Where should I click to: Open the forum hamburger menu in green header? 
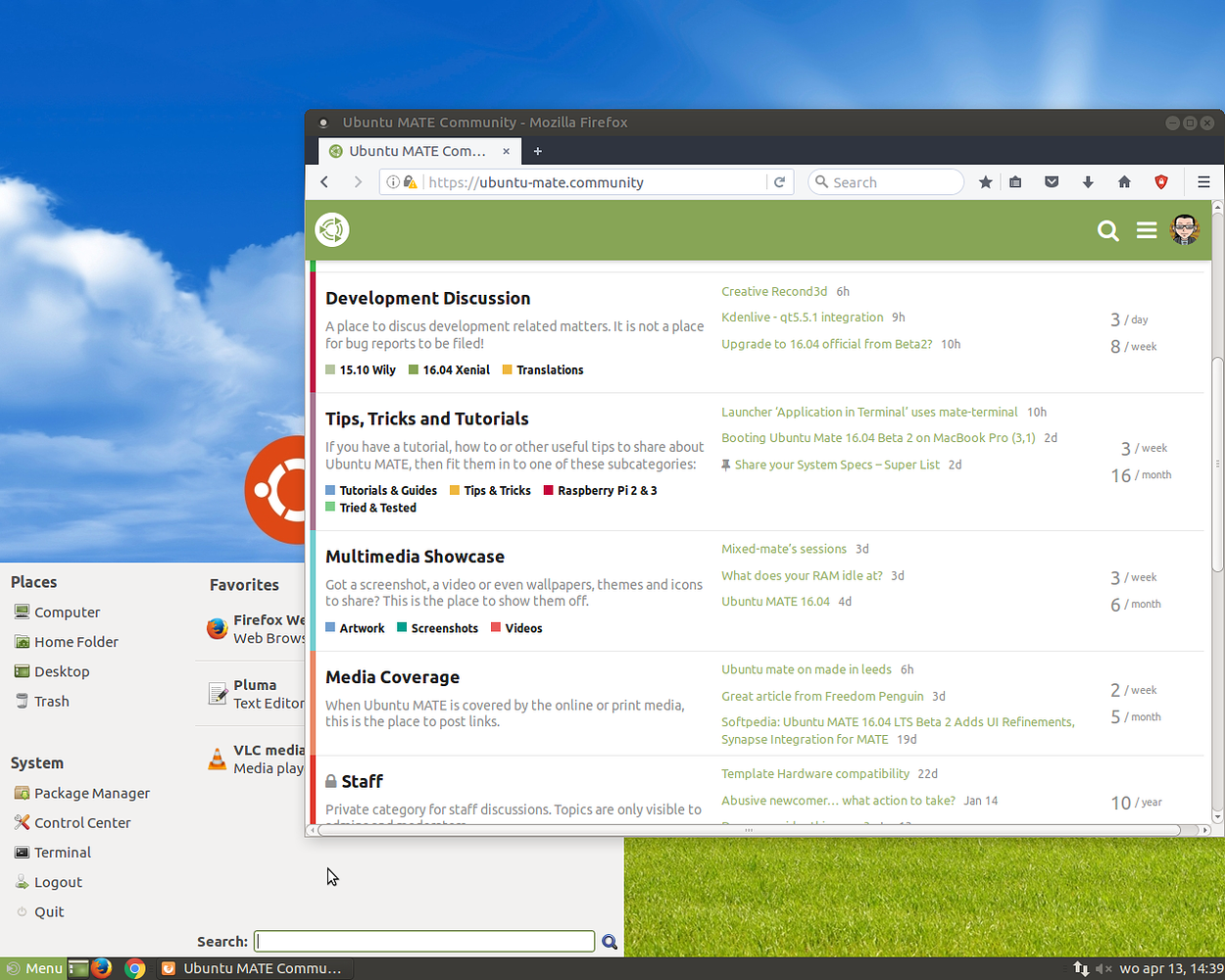(1147, 230)
